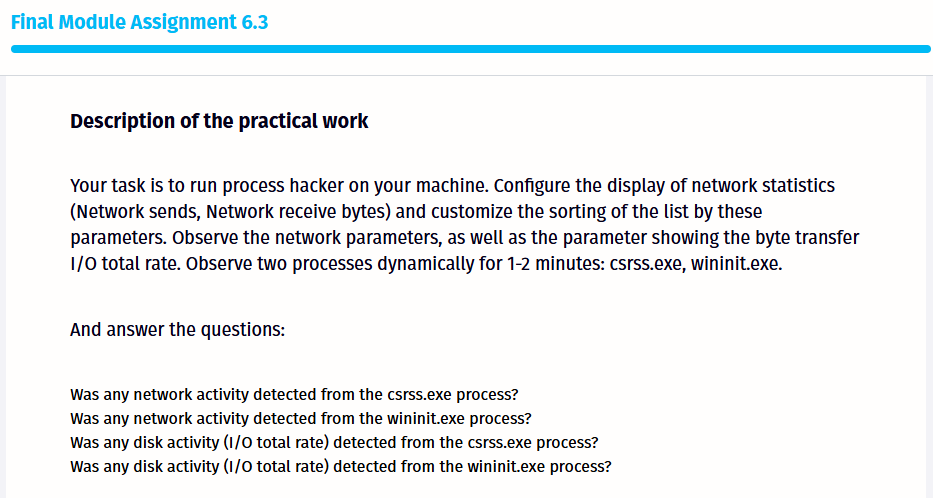Viewport: 933px width, 498px height.
Task: Click the number "6.3" in the title
Action: 255,22
